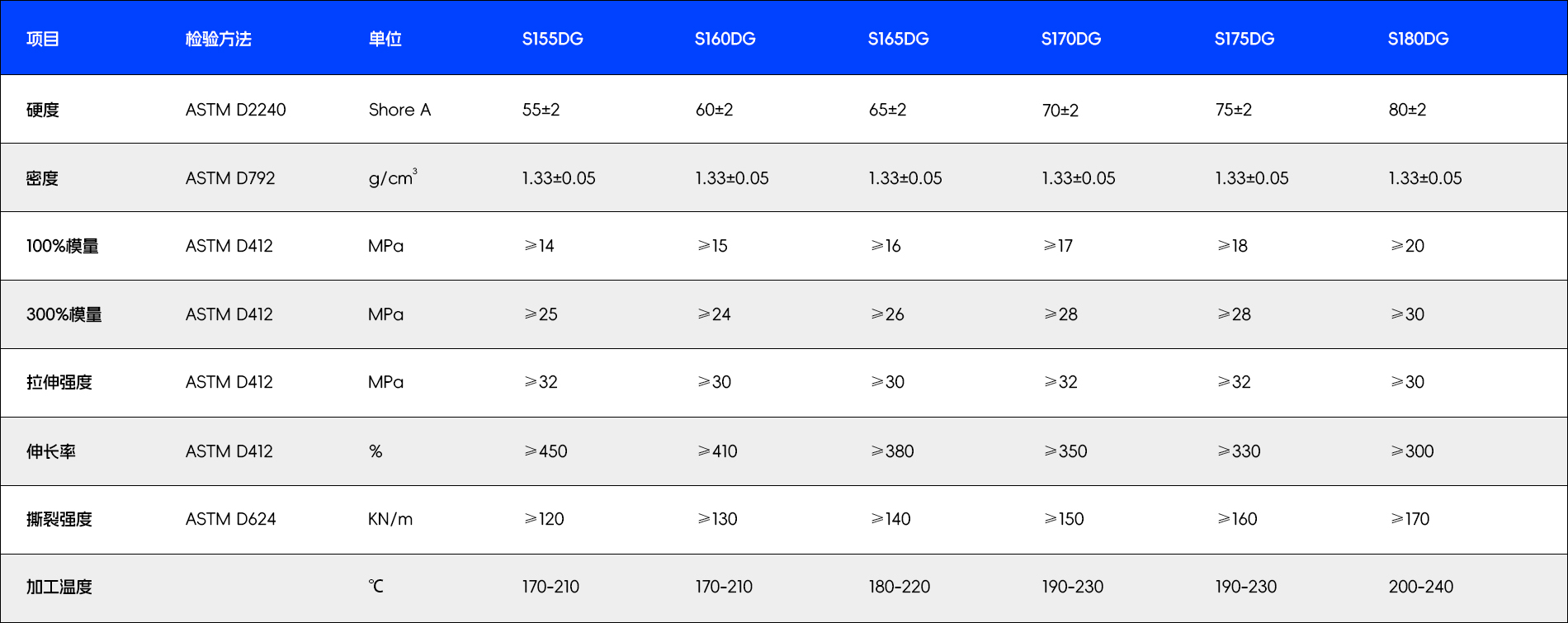Select the ASTM D792 cell
Screen dimensions: 1568x623
pyautogui.click(x=230, y=178)
